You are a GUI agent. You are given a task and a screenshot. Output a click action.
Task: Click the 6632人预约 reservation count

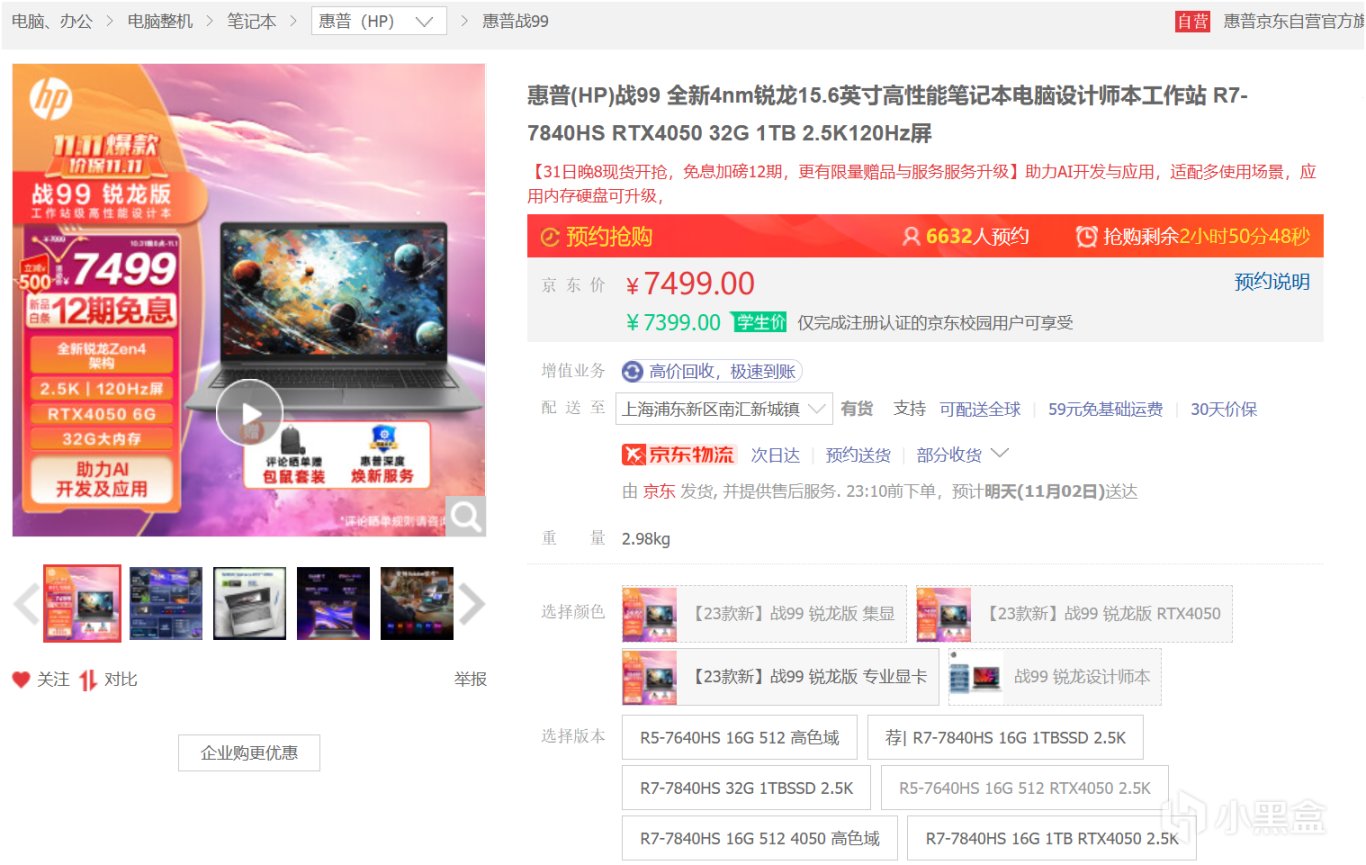(x=977, y=237)
